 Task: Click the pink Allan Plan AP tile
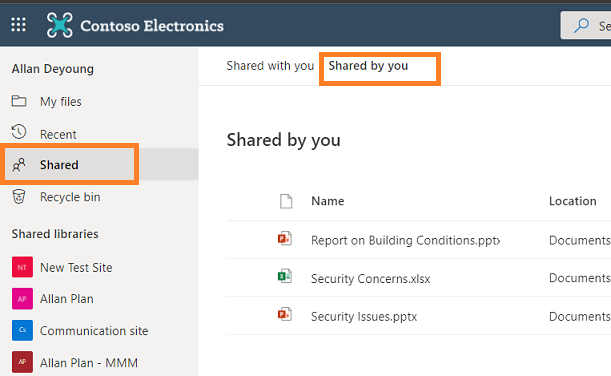click(x=22, y=298)
